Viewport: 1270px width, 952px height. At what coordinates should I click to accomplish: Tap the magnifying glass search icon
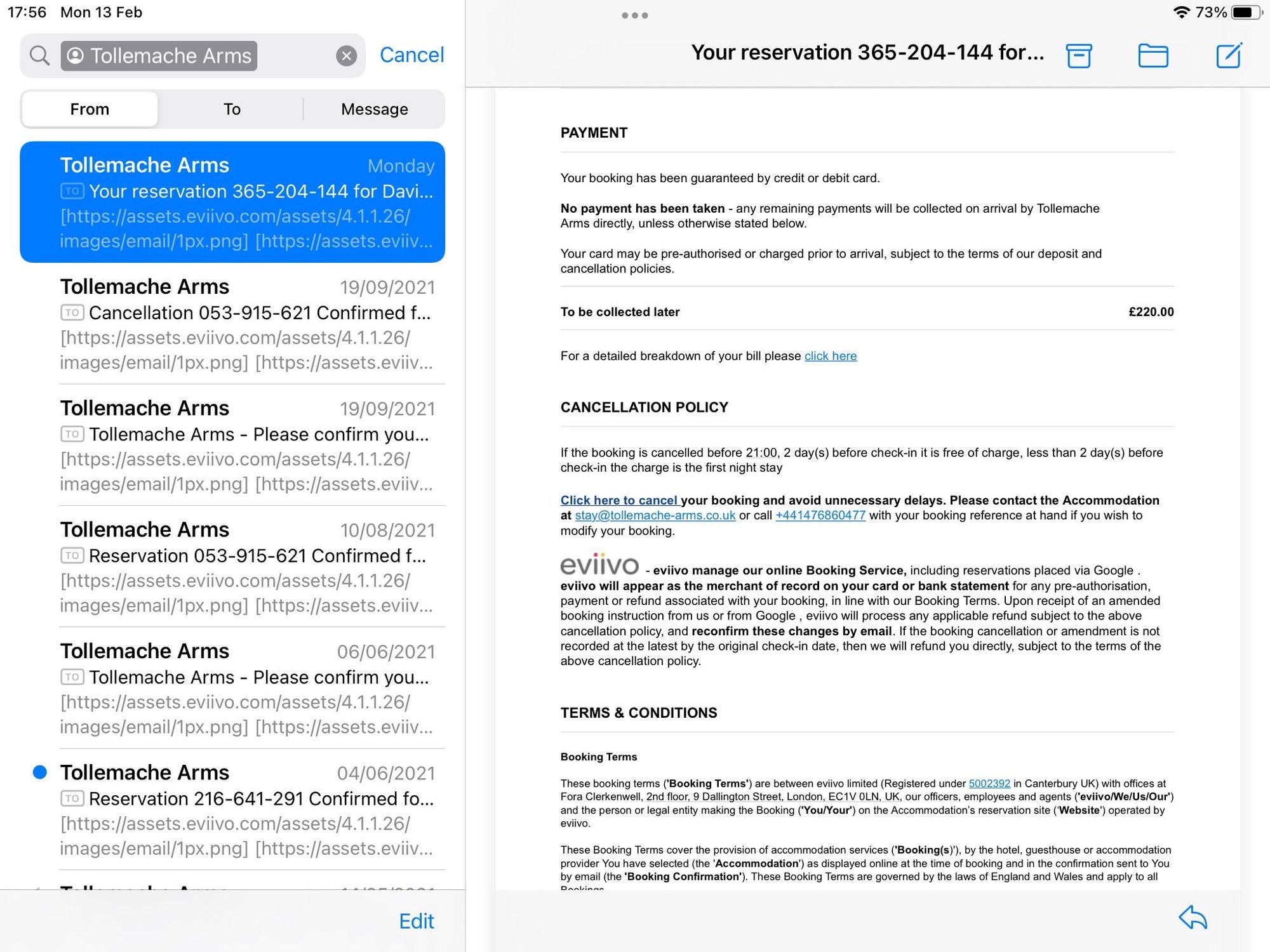[x=39, y=56]
